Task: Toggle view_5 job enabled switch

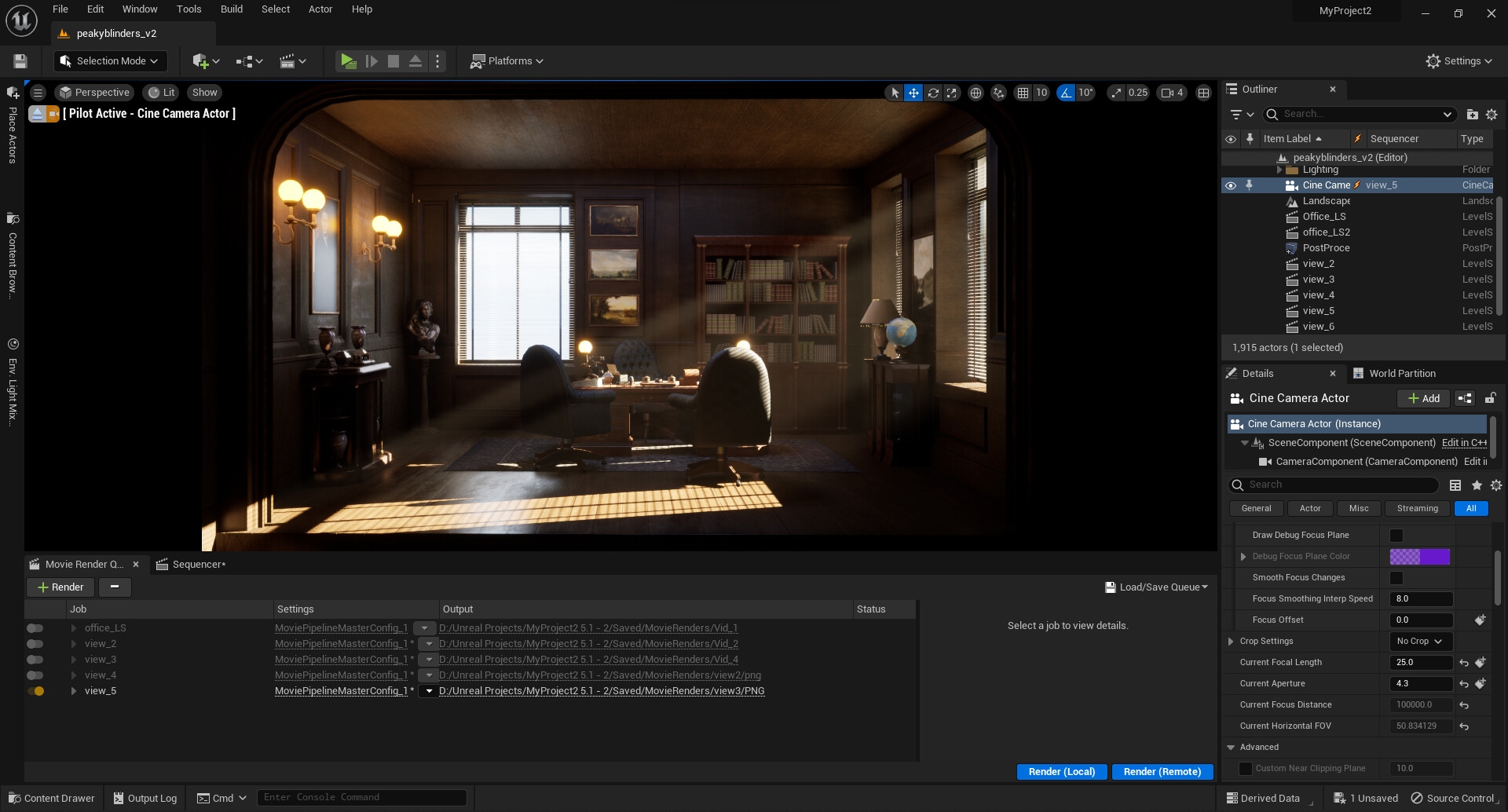Action: click(35, 691)
